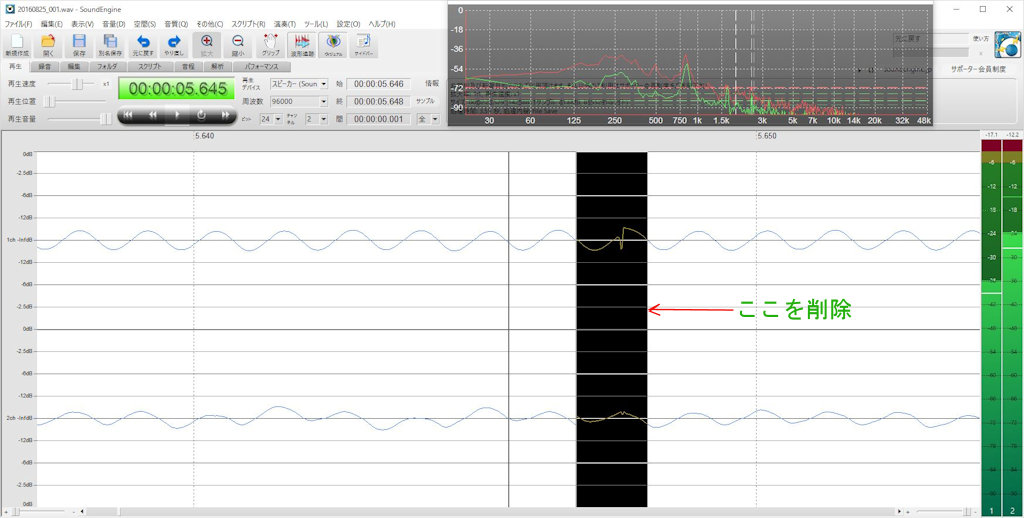Screen dimensions: 1024x518
Task: Open the 演奏(T) menu
Action: 285,24
